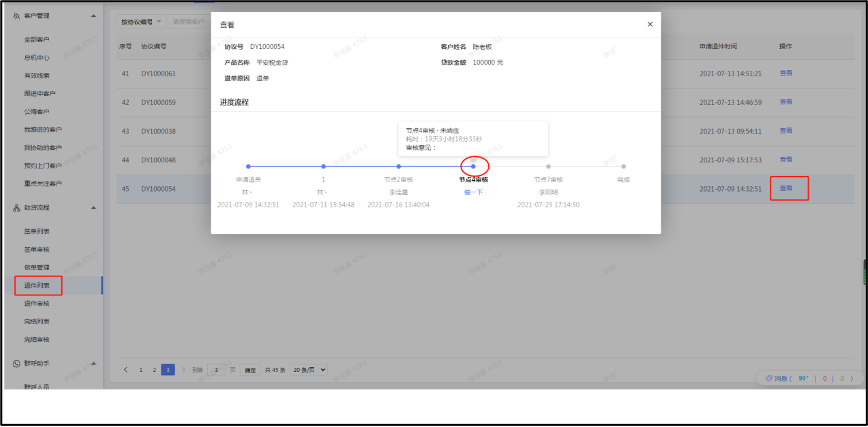This screenshot has height=427, width=868.
Task: Open 退件审核 in the sidebar
Action: coord(37,303)
